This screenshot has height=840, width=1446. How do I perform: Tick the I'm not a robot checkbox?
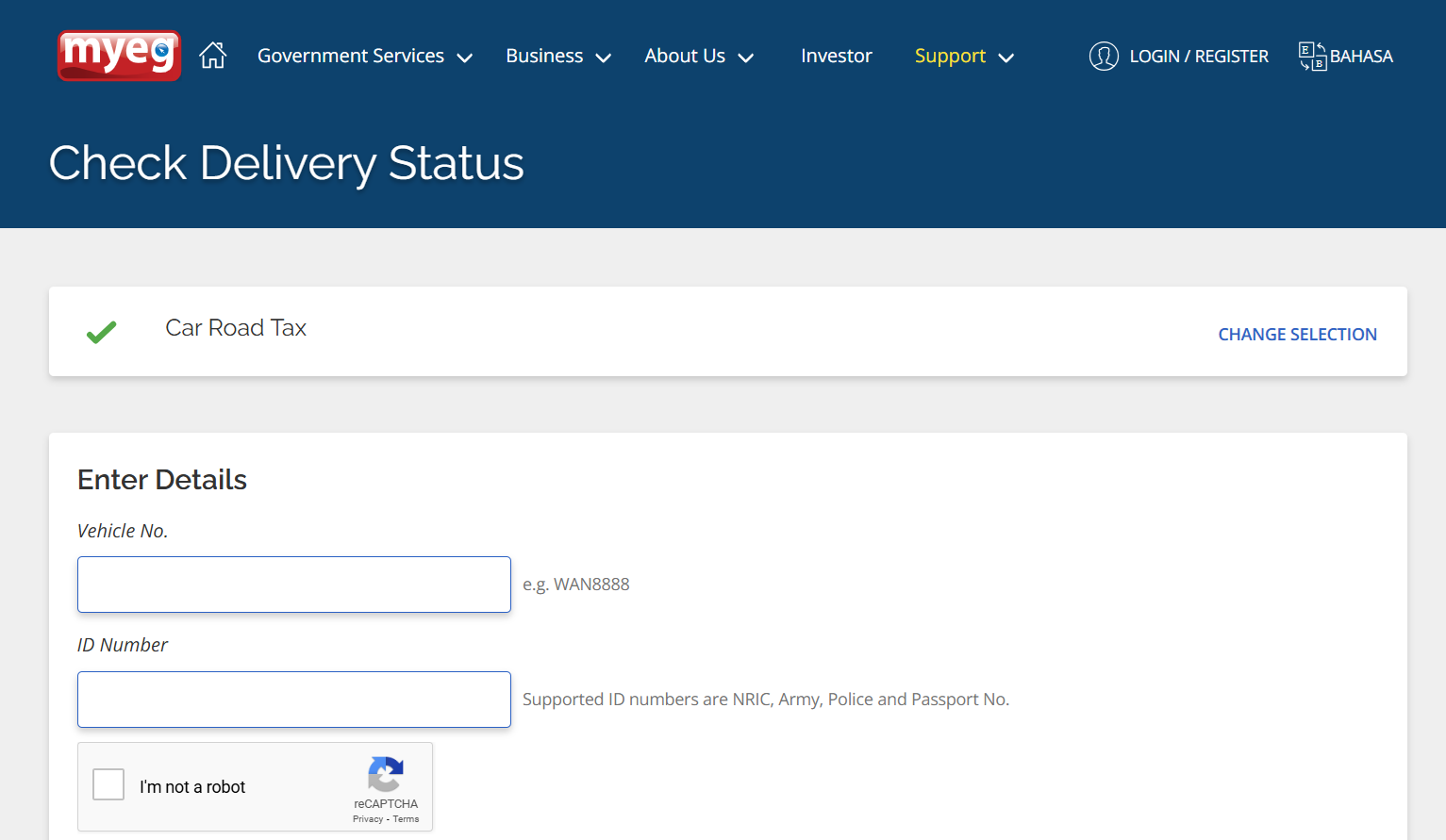point(108,784)
